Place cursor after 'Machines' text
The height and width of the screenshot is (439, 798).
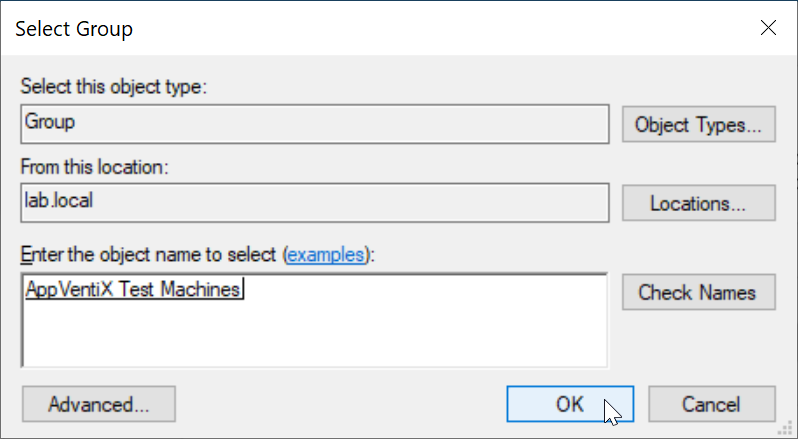243,289
